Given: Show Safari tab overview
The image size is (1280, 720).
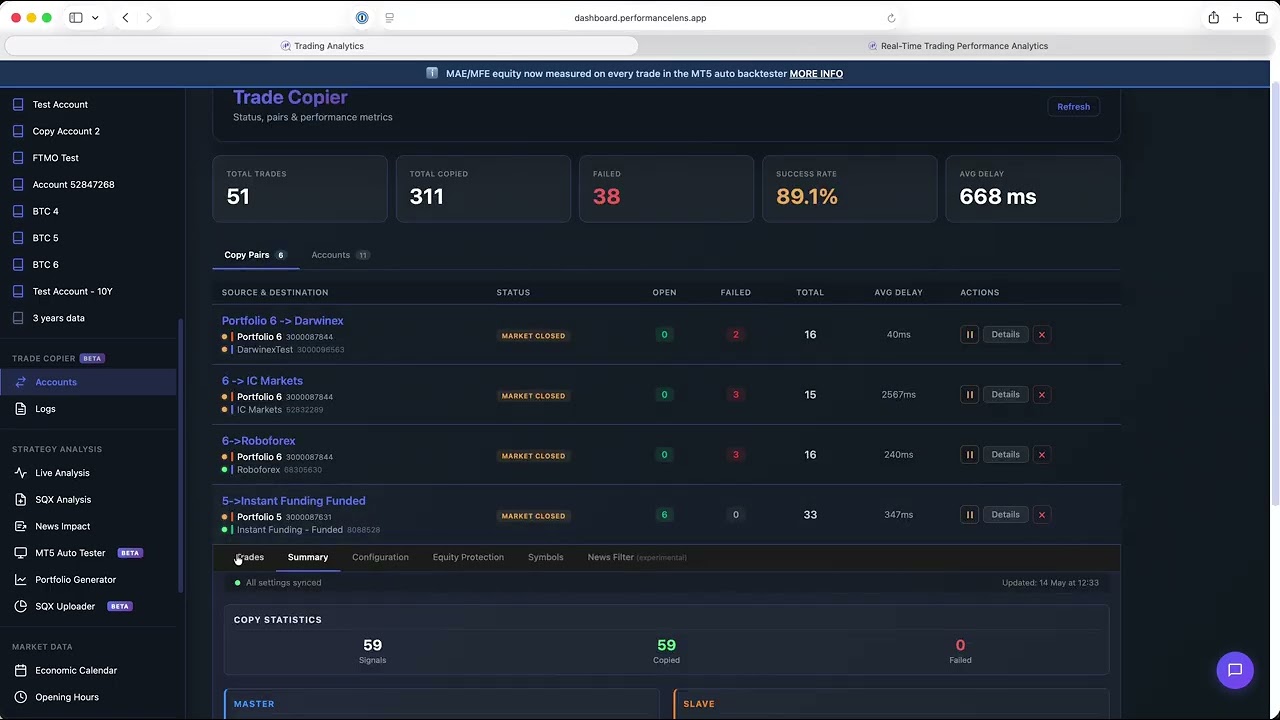Looking at the screenshot, I should tap(1261, 18).
